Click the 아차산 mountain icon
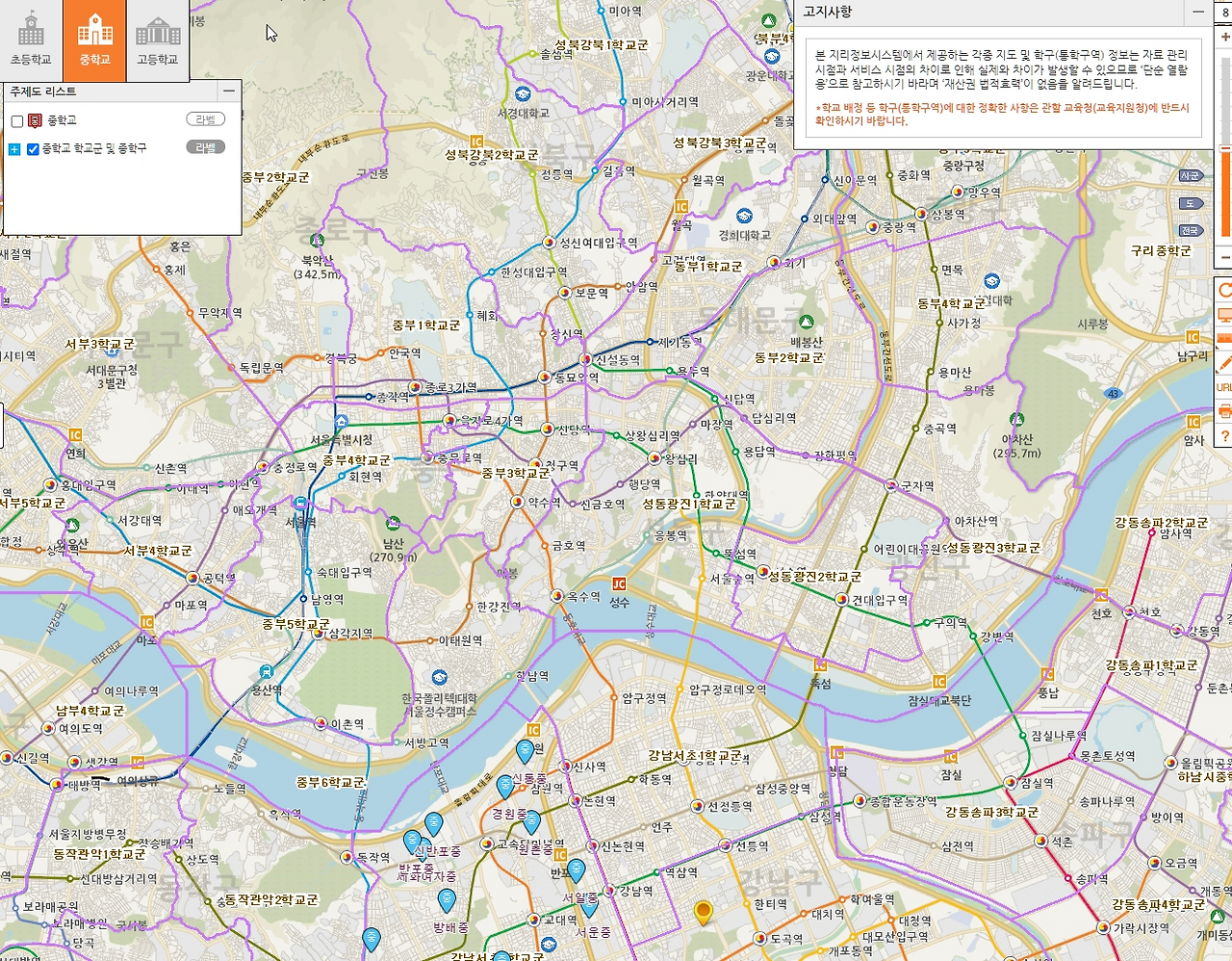The image size is (1232, 961). (1017, 420)
